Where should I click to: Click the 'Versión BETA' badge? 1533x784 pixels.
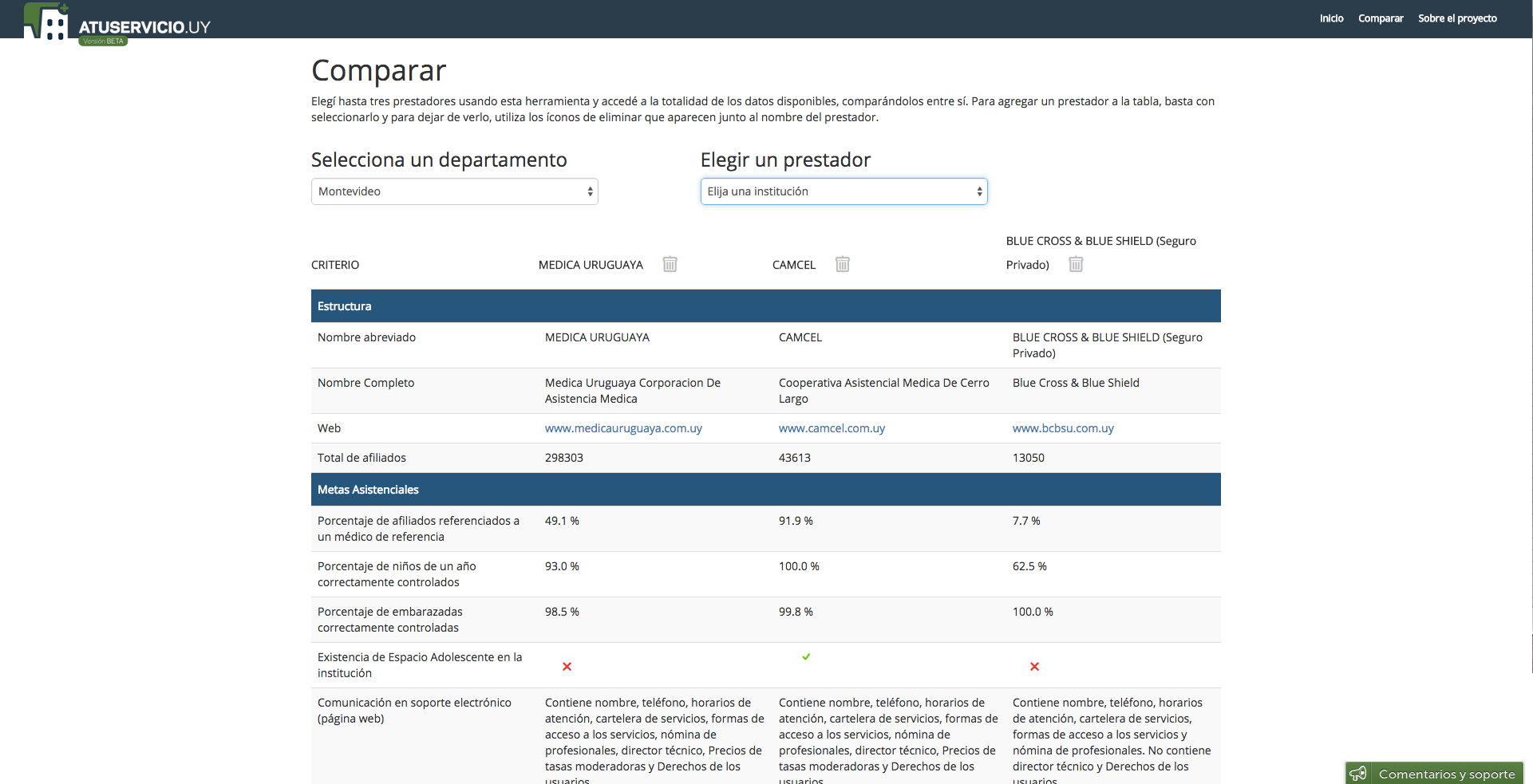tap(103, 41)
